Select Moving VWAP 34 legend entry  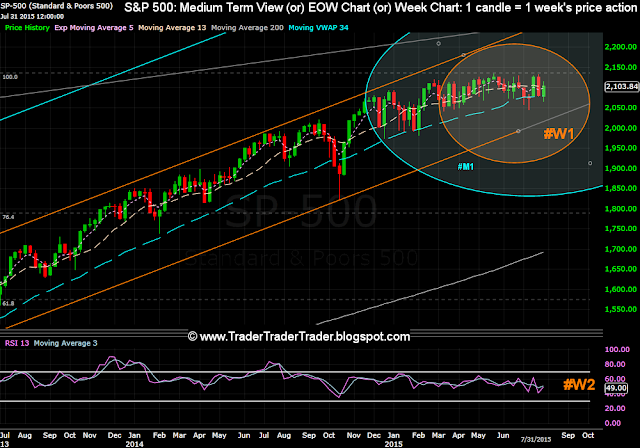pos(318,28)
